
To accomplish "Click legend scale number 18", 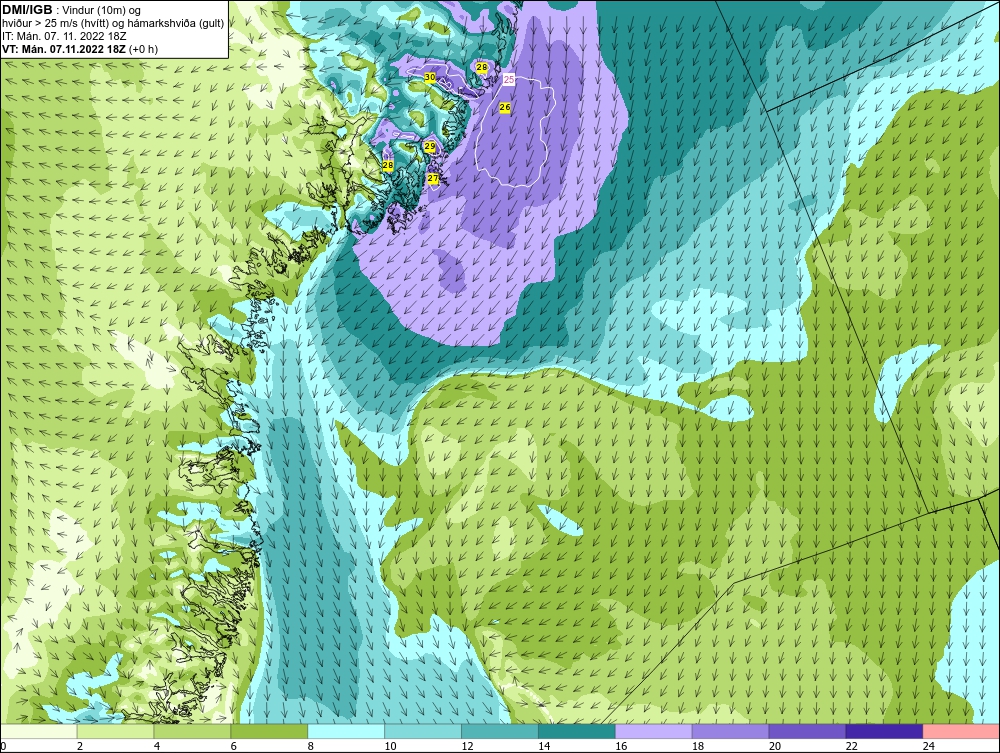I will [698, 746].
